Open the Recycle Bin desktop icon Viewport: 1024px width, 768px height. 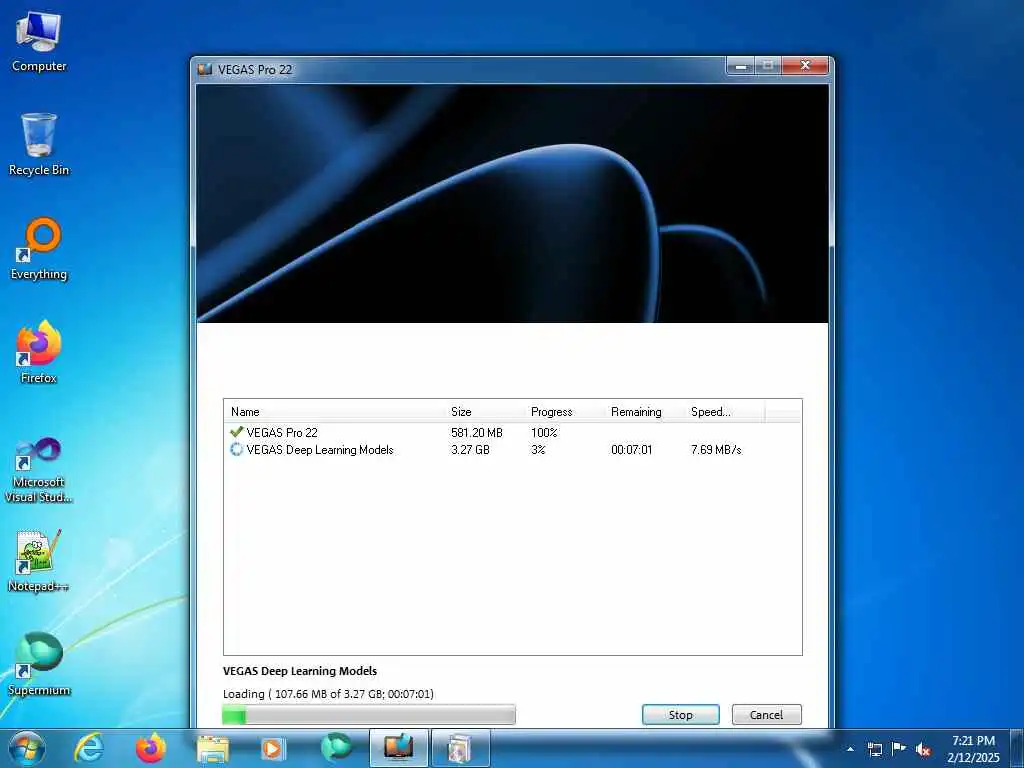39,144
